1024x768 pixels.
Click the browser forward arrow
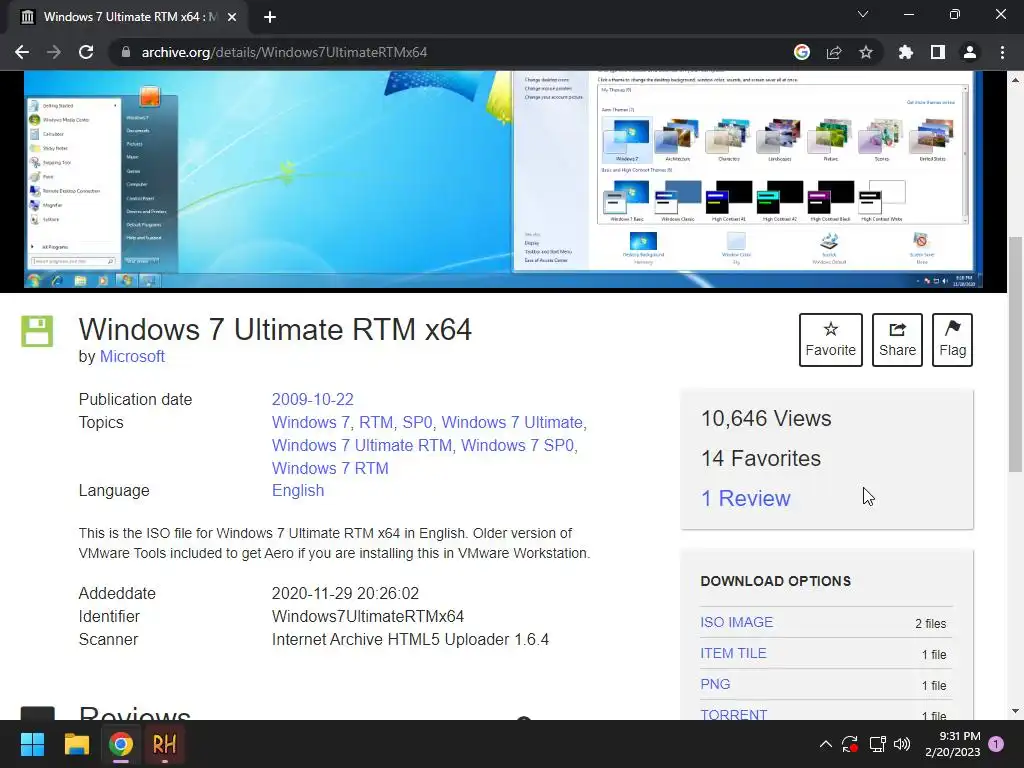tap(54, 52)
